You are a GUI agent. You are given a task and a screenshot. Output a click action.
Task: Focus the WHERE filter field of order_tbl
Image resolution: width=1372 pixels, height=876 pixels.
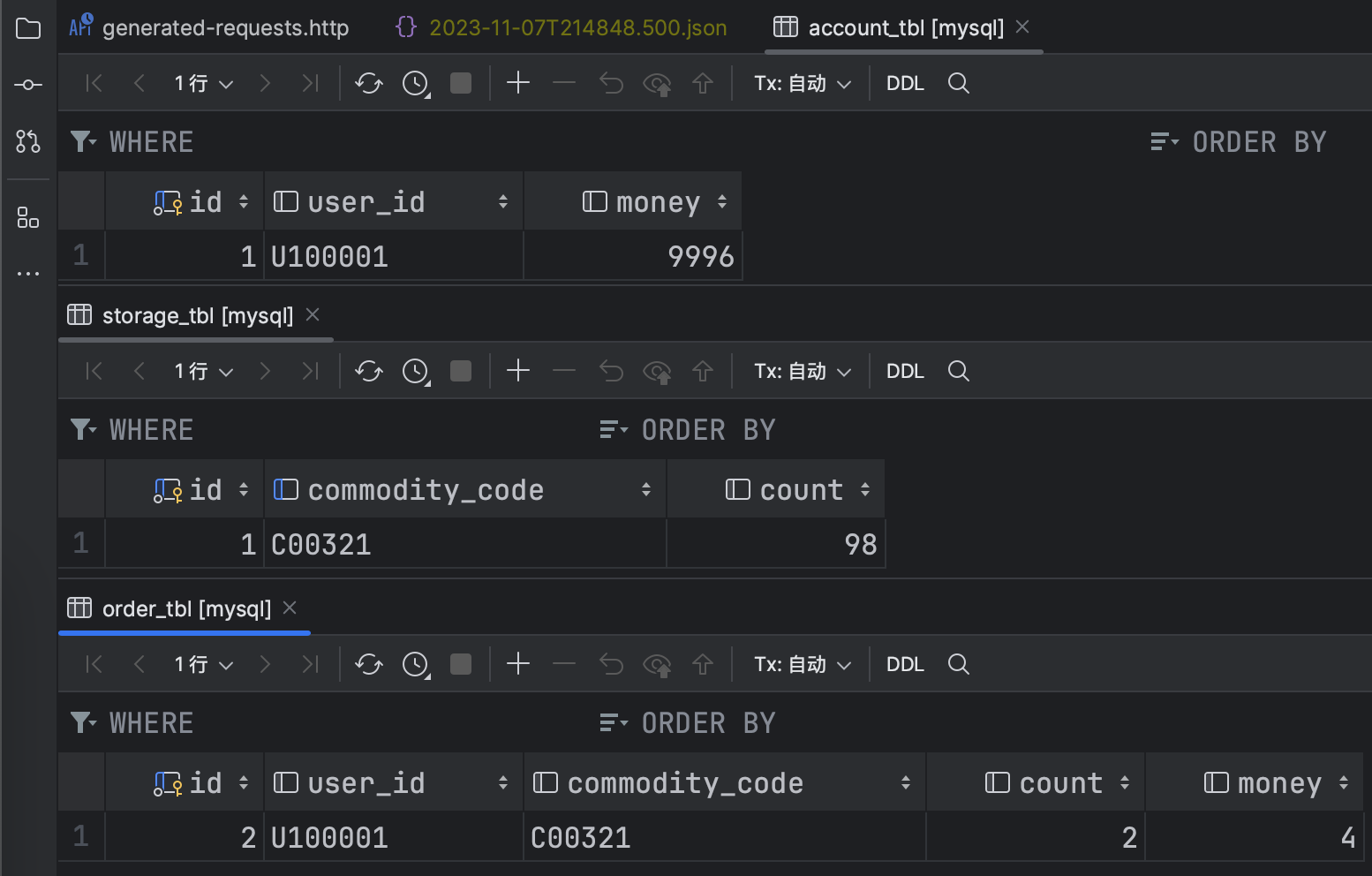point(327,723)
